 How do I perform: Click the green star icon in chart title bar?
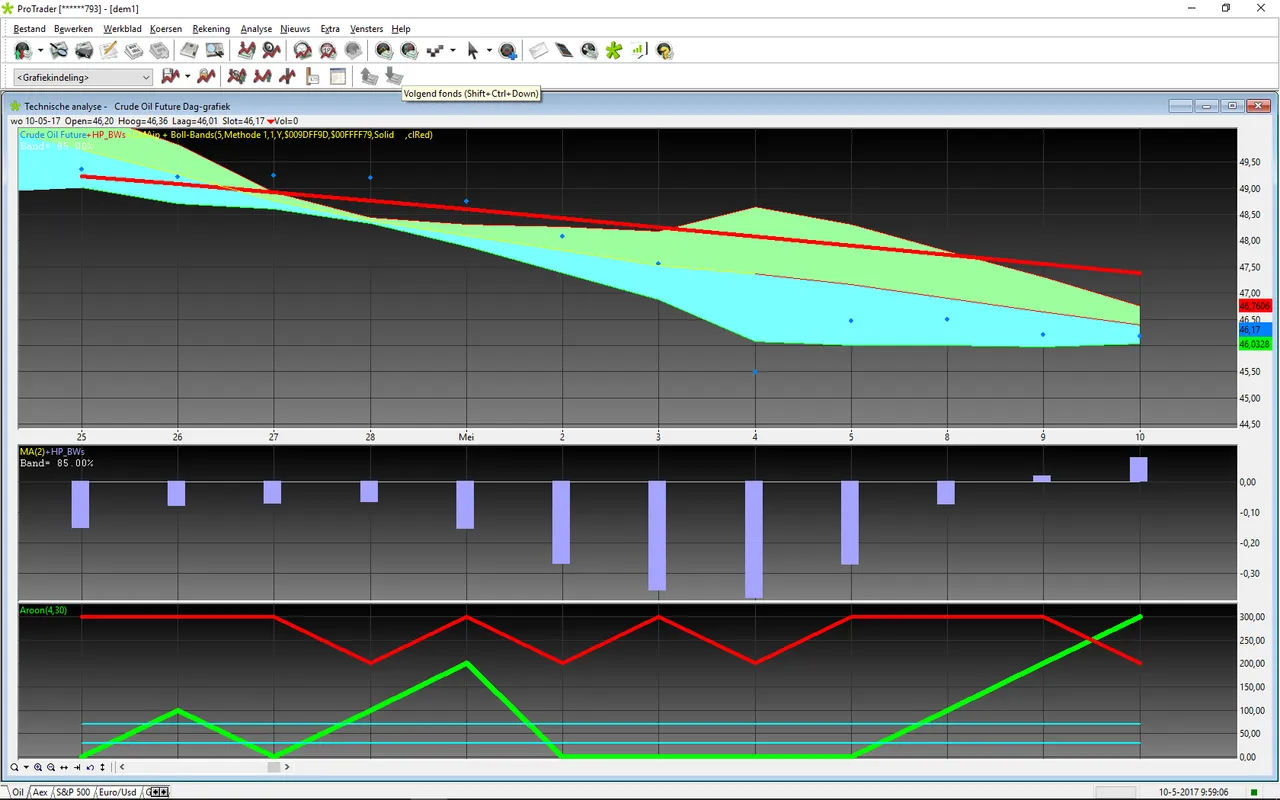(x=14, y=105)
